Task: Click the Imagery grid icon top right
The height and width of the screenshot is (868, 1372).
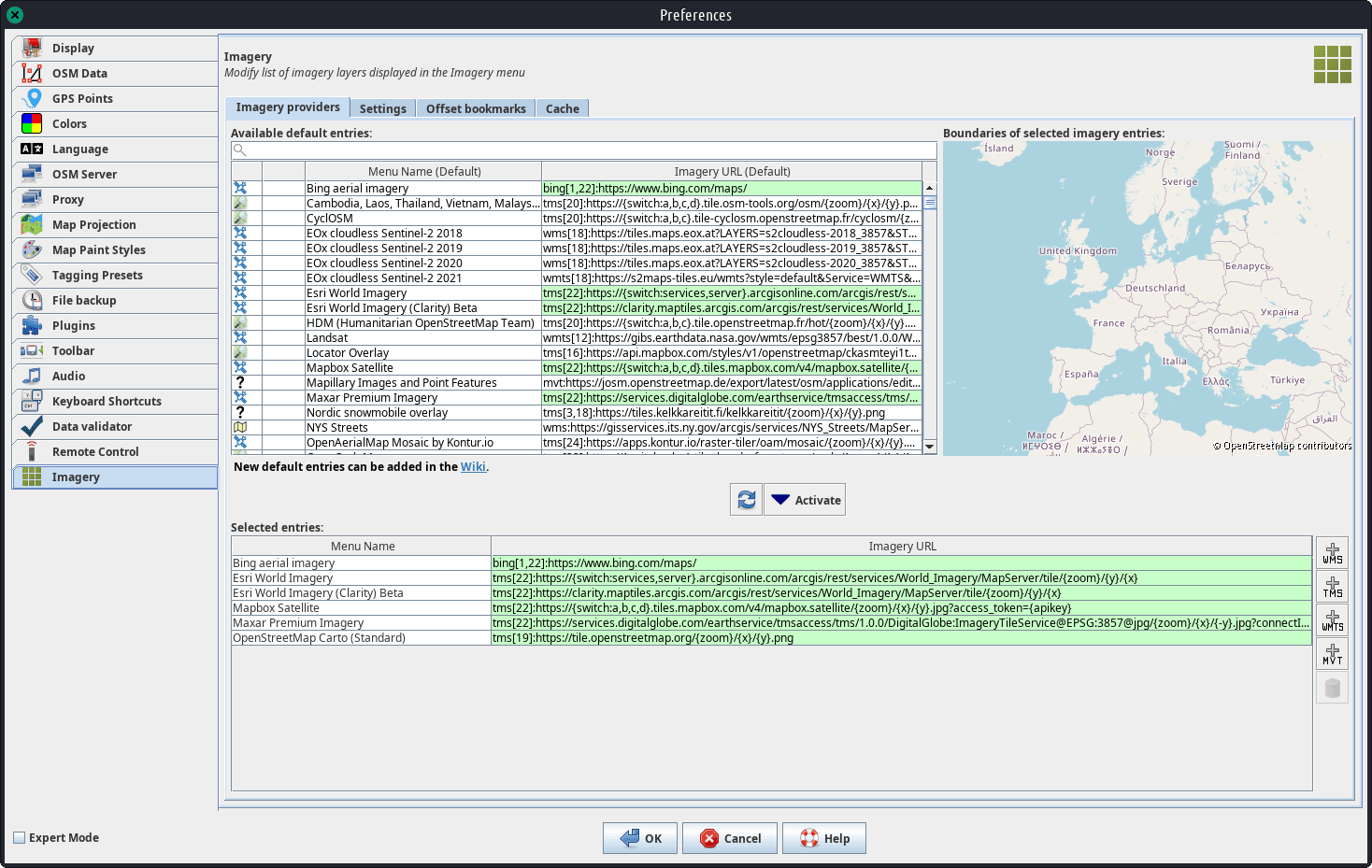Action: pos(1333,64)
